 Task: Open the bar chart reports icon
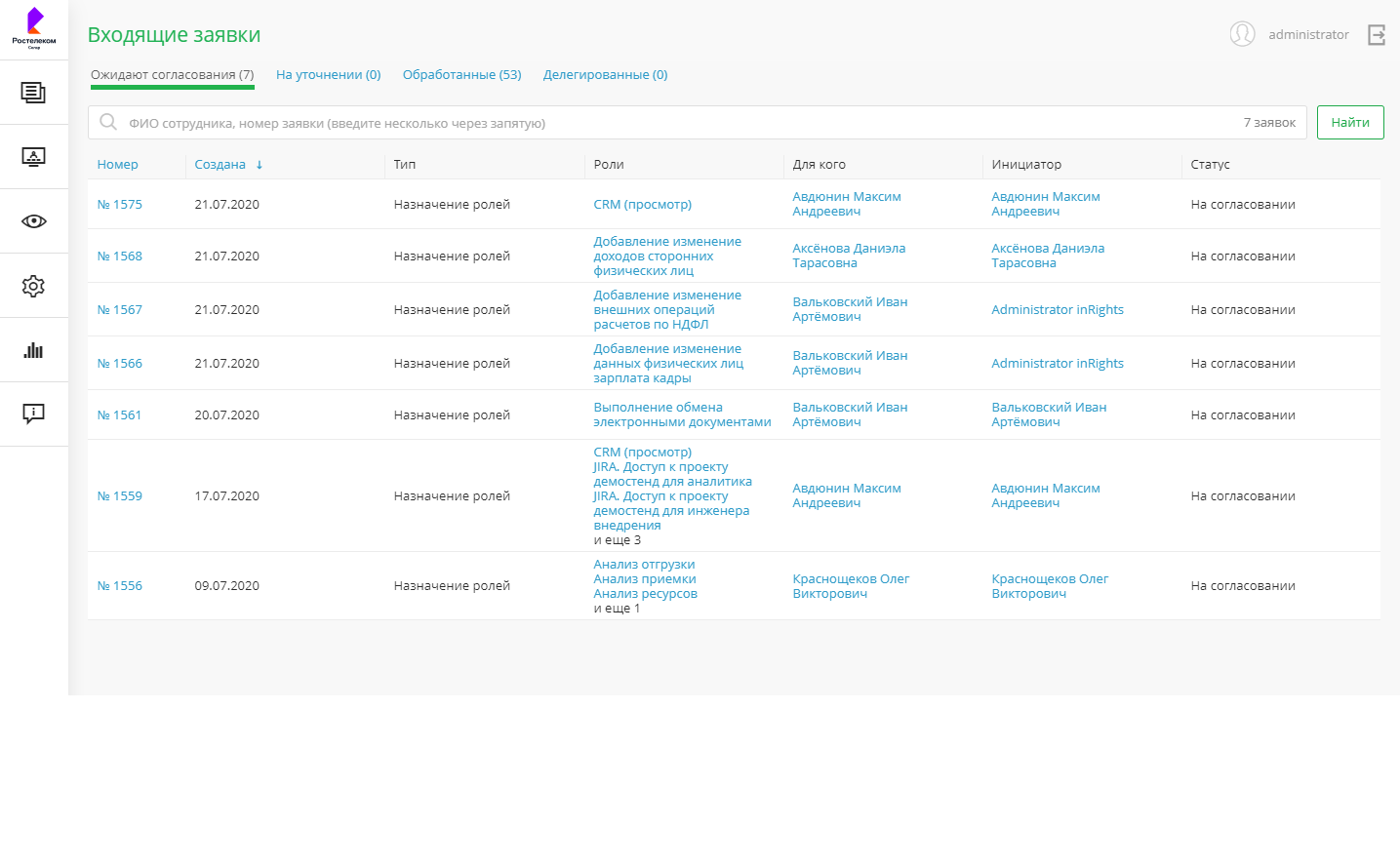[x=33, y=350]
